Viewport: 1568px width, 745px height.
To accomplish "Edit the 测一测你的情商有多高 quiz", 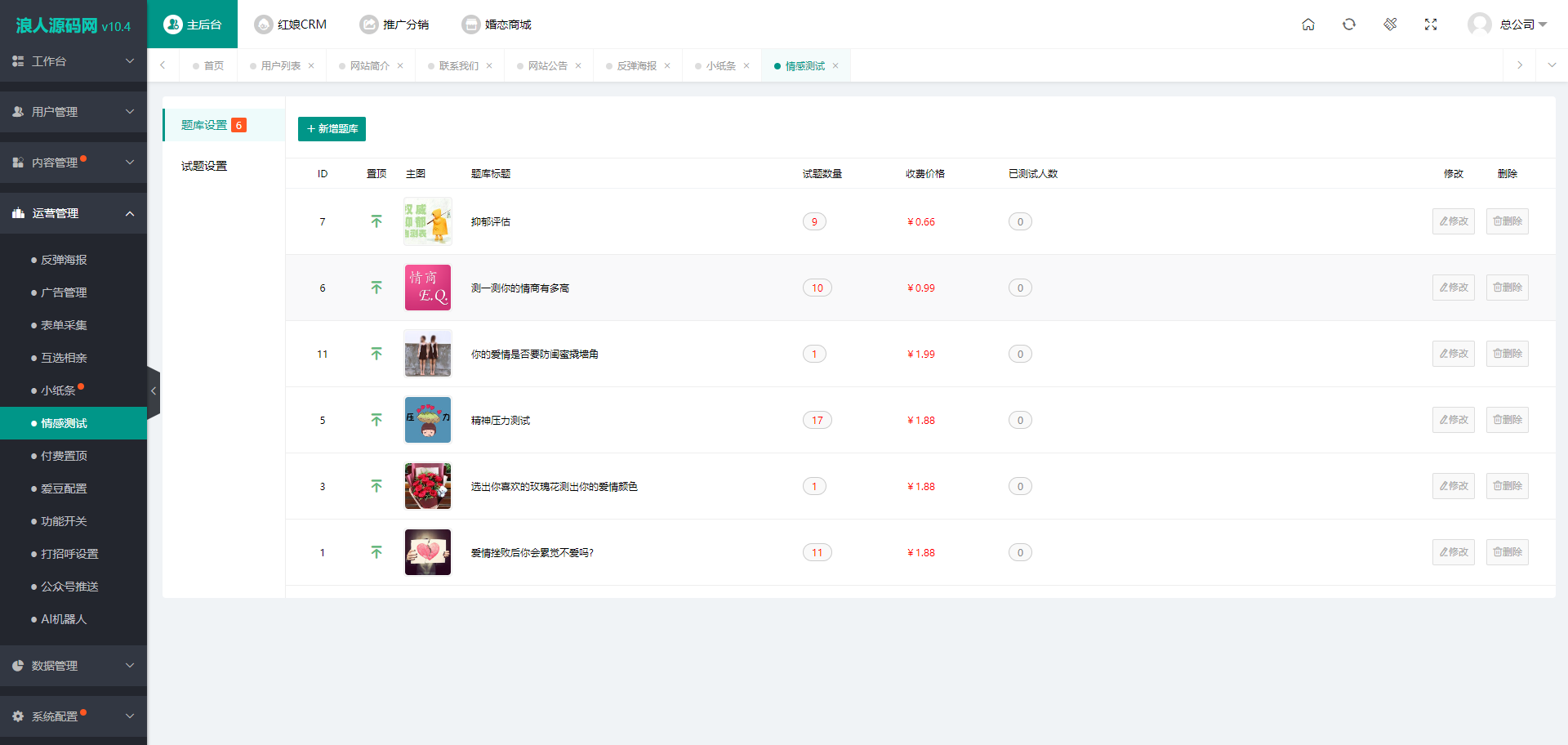I will pos(1453,288).
